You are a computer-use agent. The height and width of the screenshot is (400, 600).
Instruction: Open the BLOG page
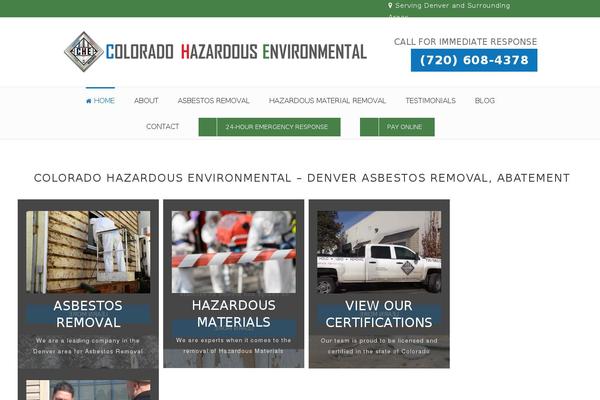tap(485, 101)
